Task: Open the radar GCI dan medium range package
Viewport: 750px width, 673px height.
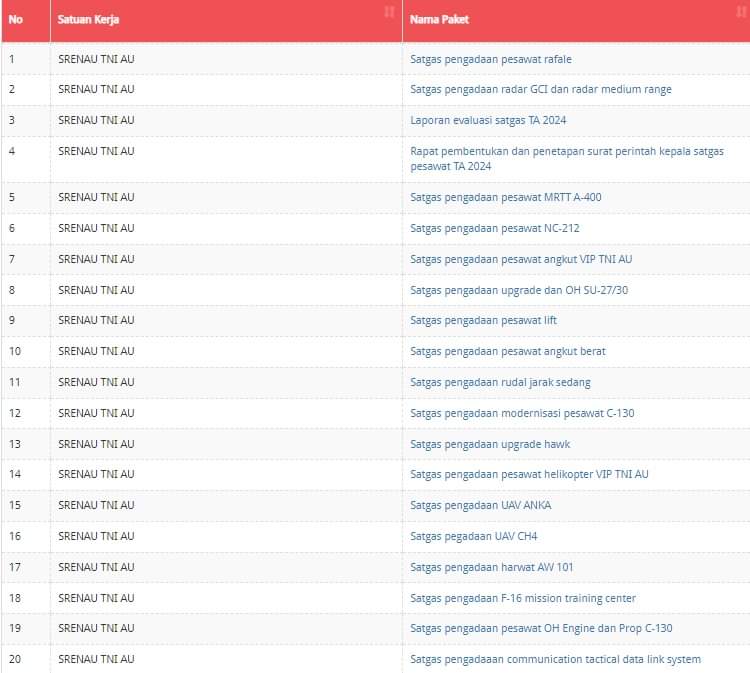Action: (540, 89)
